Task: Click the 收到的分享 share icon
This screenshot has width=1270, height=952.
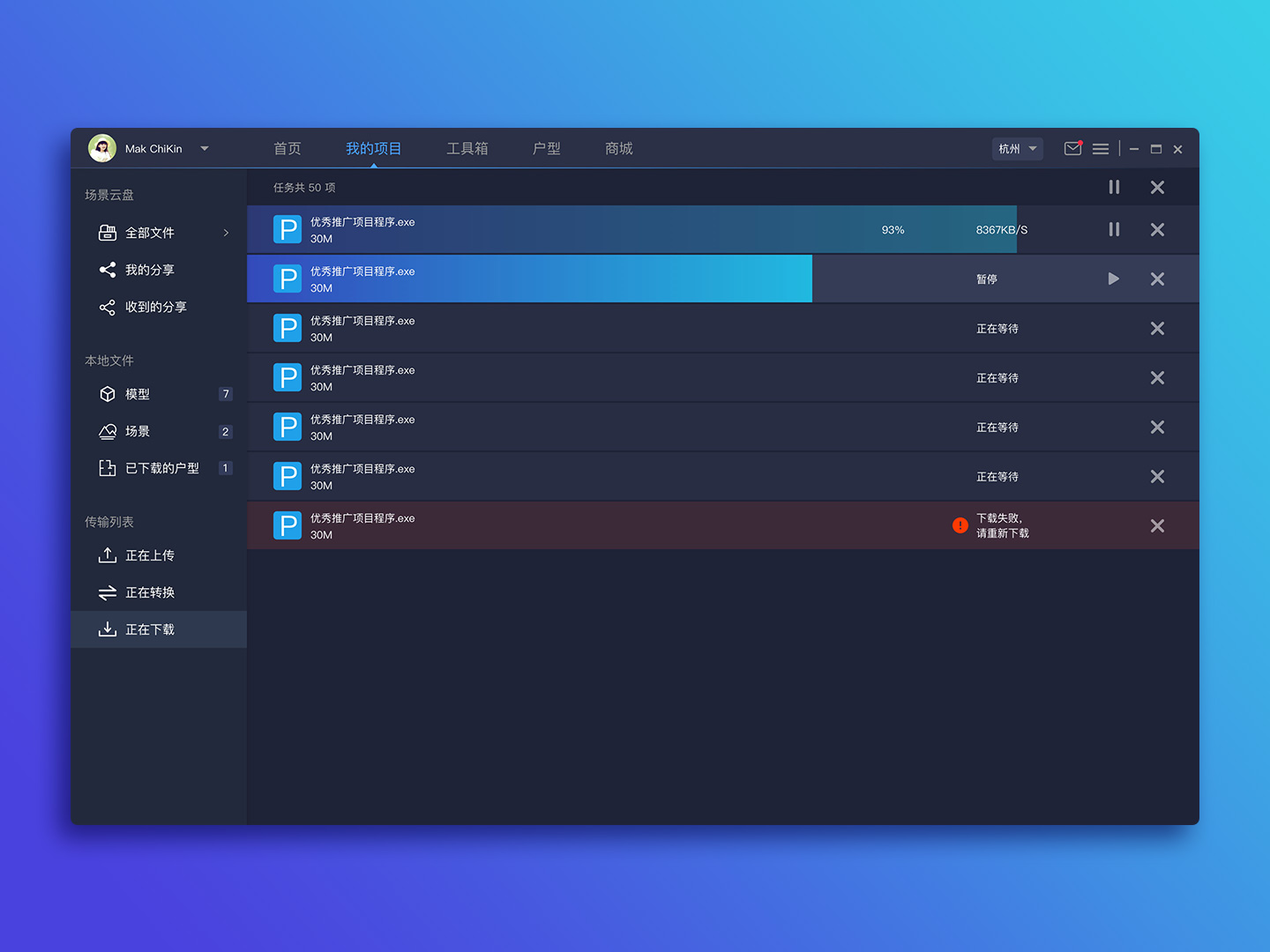Action: (108, 307)
